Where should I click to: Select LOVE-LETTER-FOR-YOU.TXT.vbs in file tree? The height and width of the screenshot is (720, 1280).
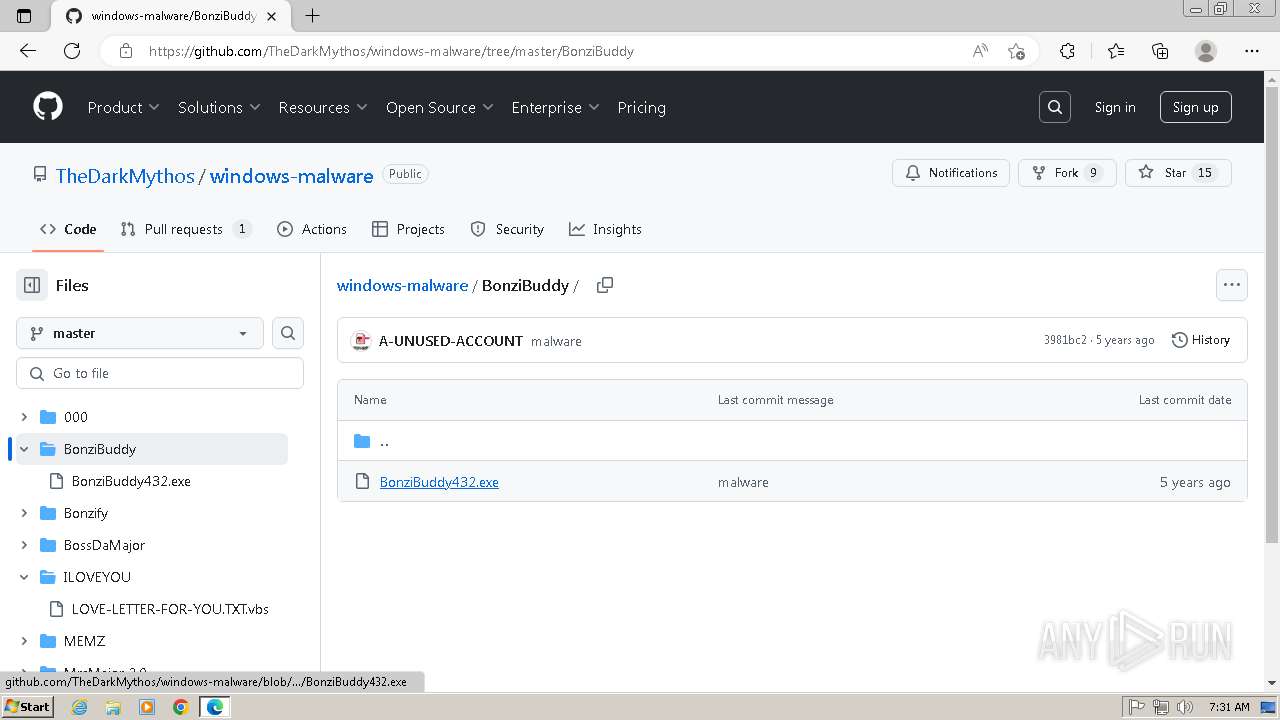pyautogui.click(x=170, y=609)
